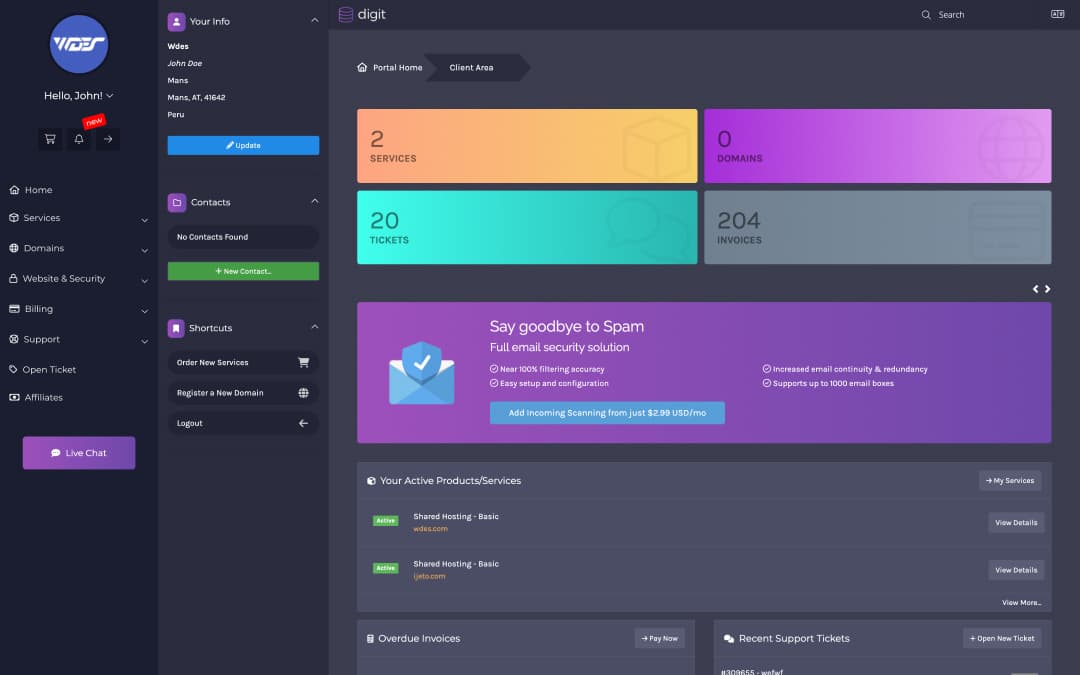Click the Shortcuts bookmark icon

(176, 328)
